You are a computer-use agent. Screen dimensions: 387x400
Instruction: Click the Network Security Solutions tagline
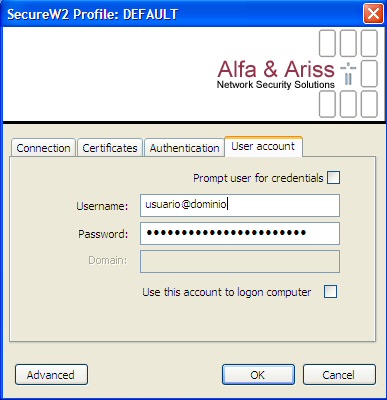click(x=276, y=85)
